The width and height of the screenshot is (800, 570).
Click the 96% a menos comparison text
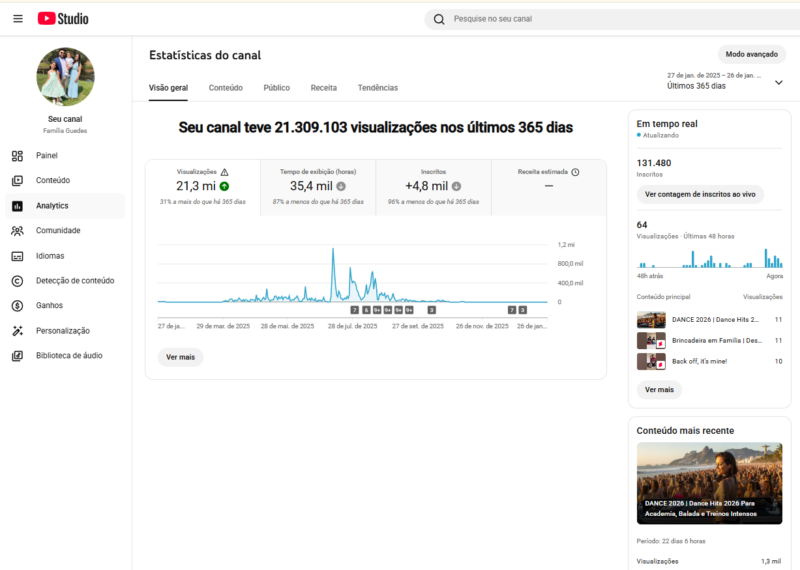(433, 202)
